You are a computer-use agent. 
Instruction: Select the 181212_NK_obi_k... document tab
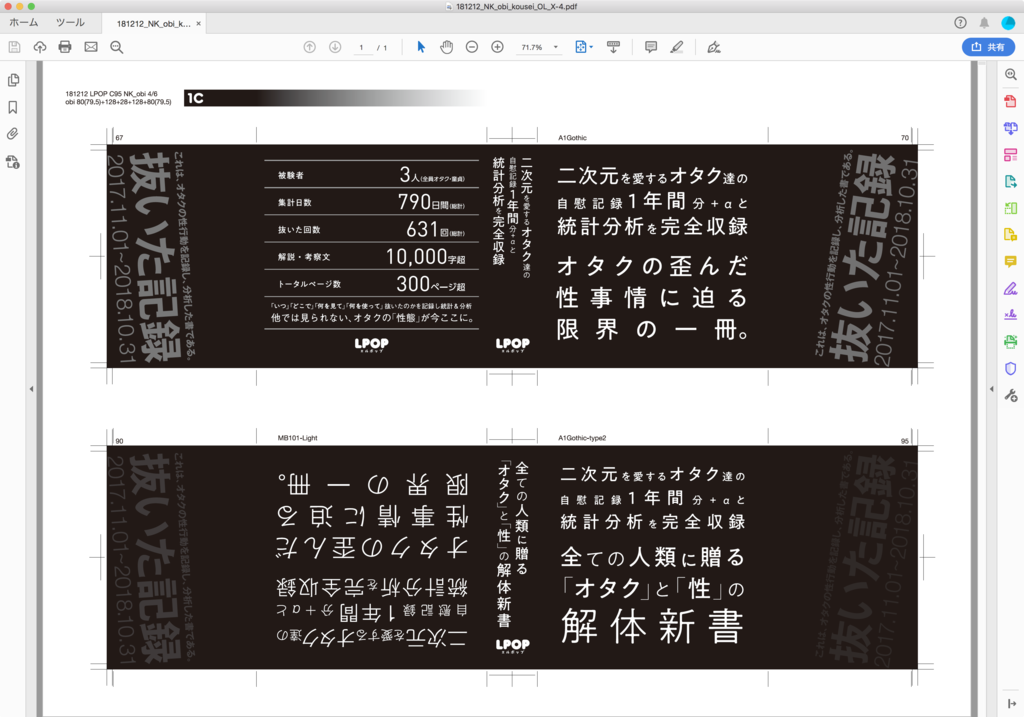[153, 24]
